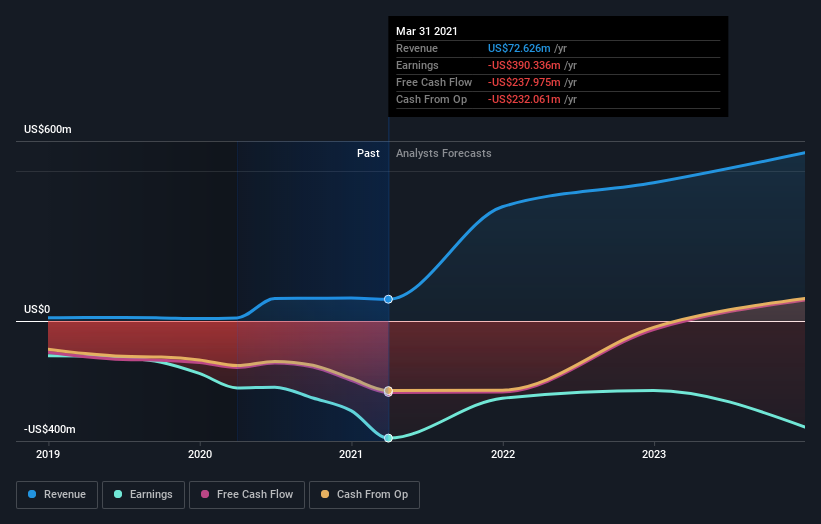Click the Revenue row label in tooltip

click(x=417, y=48)
